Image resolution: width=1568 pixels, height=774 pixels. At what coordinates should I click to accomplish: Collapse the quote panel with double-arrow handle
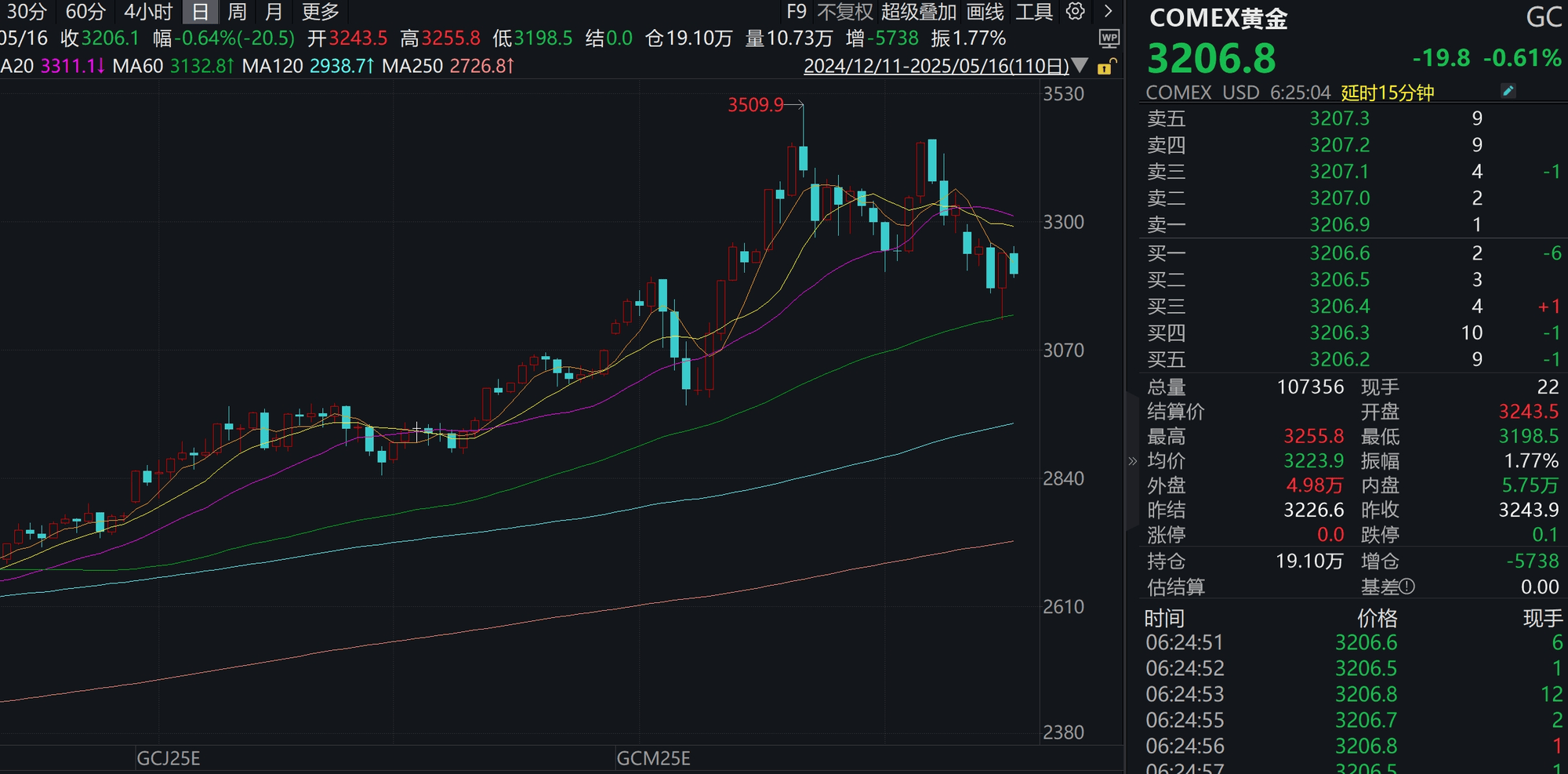(1132, 461)
